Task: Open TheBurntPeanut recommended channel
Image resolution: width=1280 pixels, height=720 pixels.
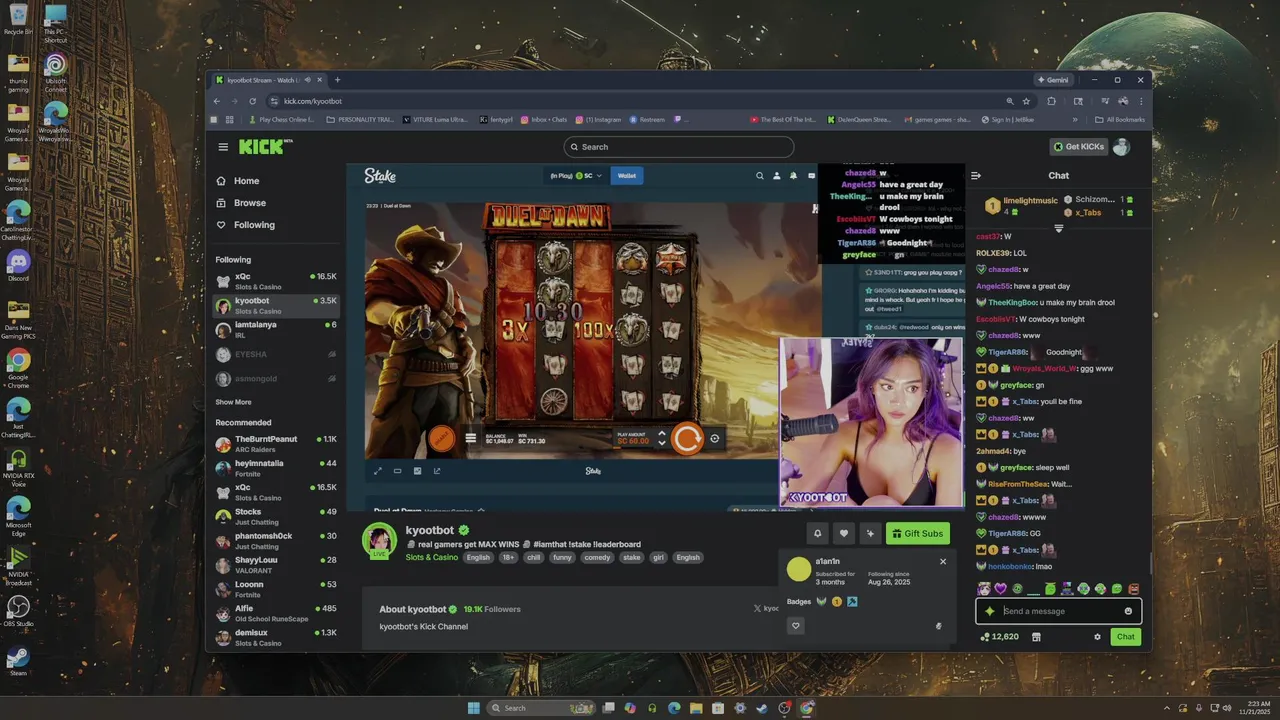Action: (277, 444)
